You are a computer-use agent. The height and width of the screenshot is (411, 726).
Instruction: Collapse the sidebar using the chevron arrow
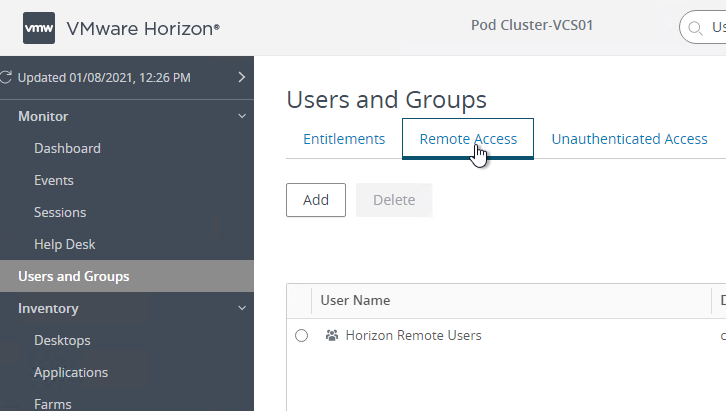click(x=241, y=76)
